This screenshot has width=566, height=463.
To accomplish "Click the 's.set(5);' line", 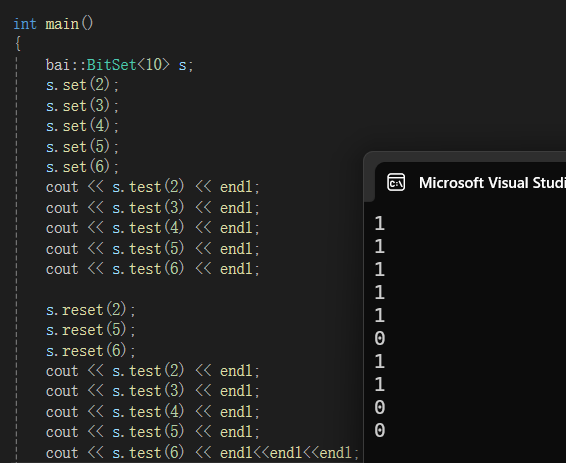I will point(82,147).
